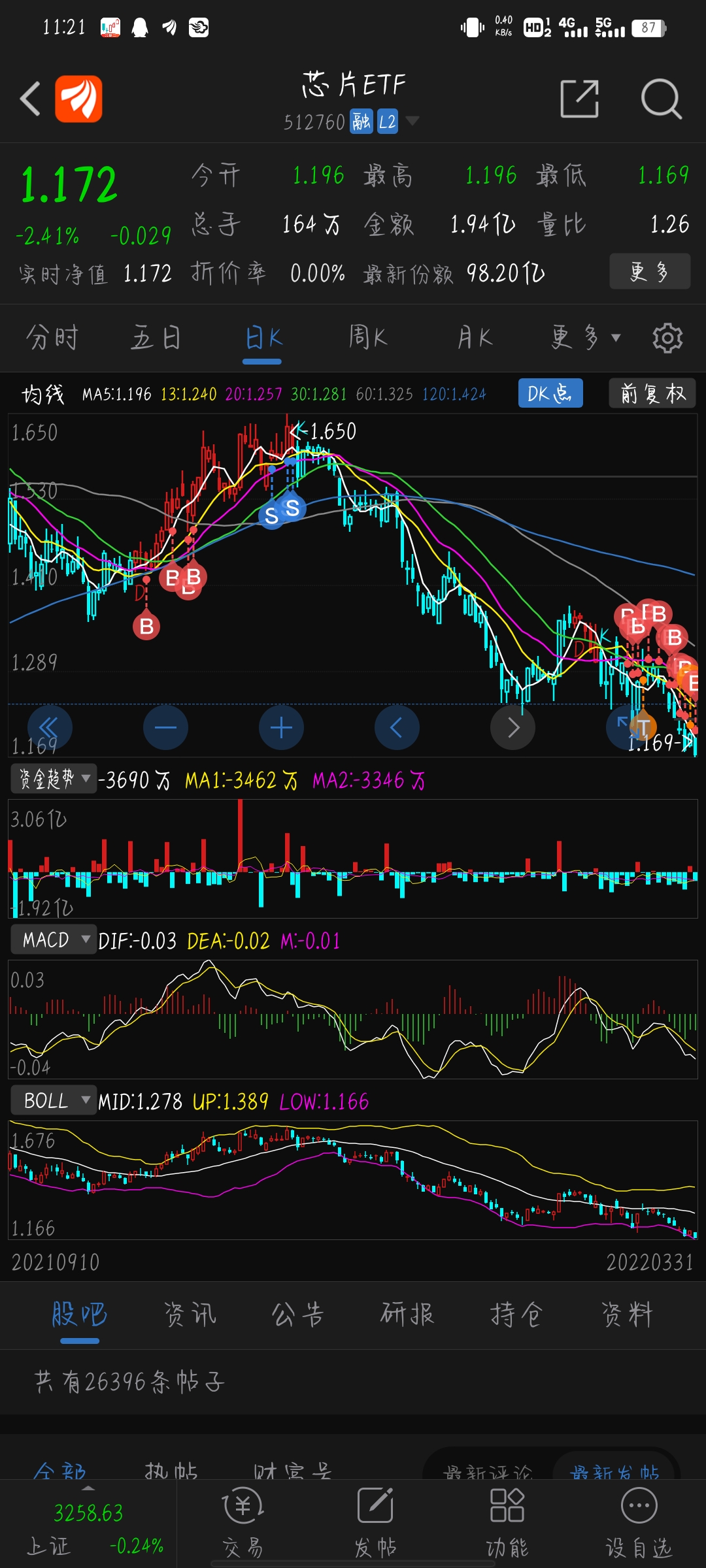Viewport: 706px width, 1568px height.
Task: Tap the current price 1.172
Action: 69,185
